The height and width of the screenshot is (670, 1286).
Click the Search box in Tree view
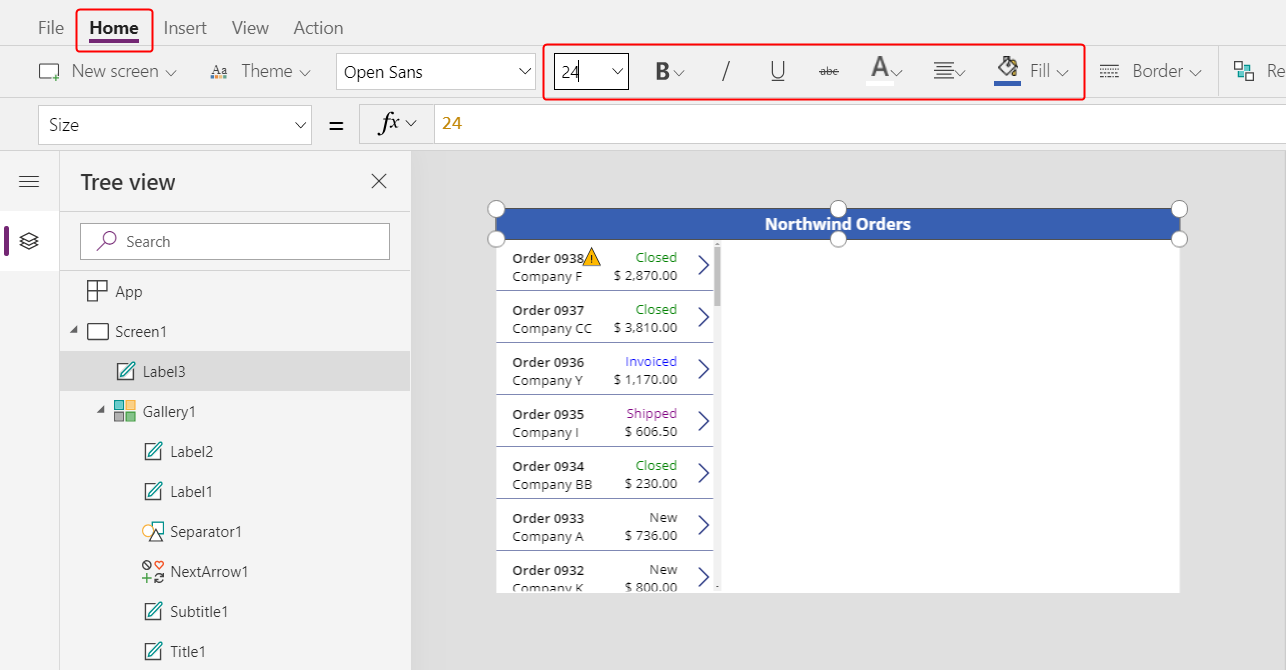pyautogui.click(x=234, y=241)
